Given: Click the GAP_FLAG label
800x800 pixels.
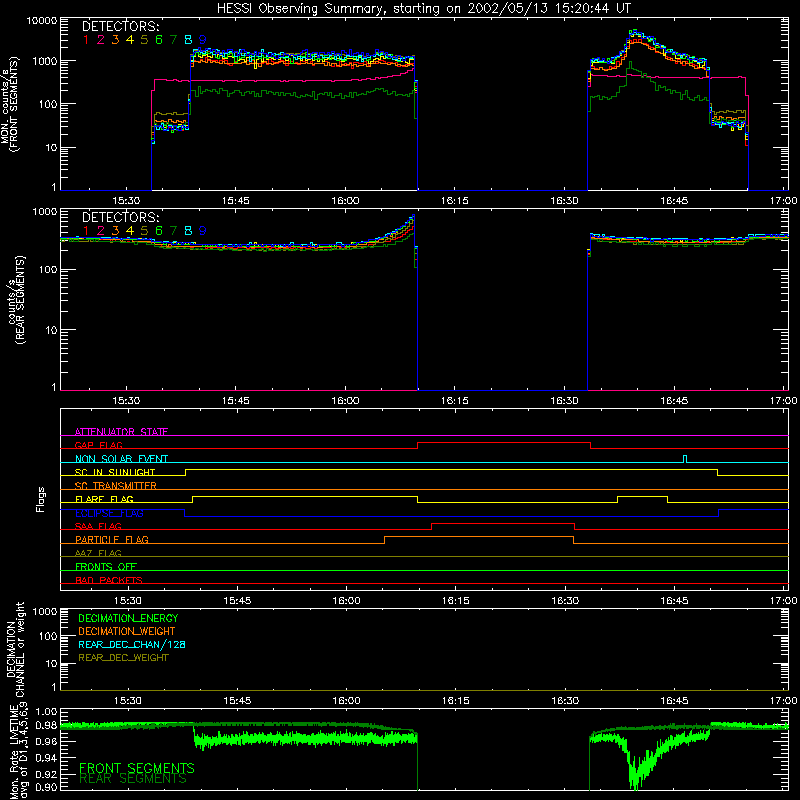Looking at the screenshot, I should tap(98, 445).
